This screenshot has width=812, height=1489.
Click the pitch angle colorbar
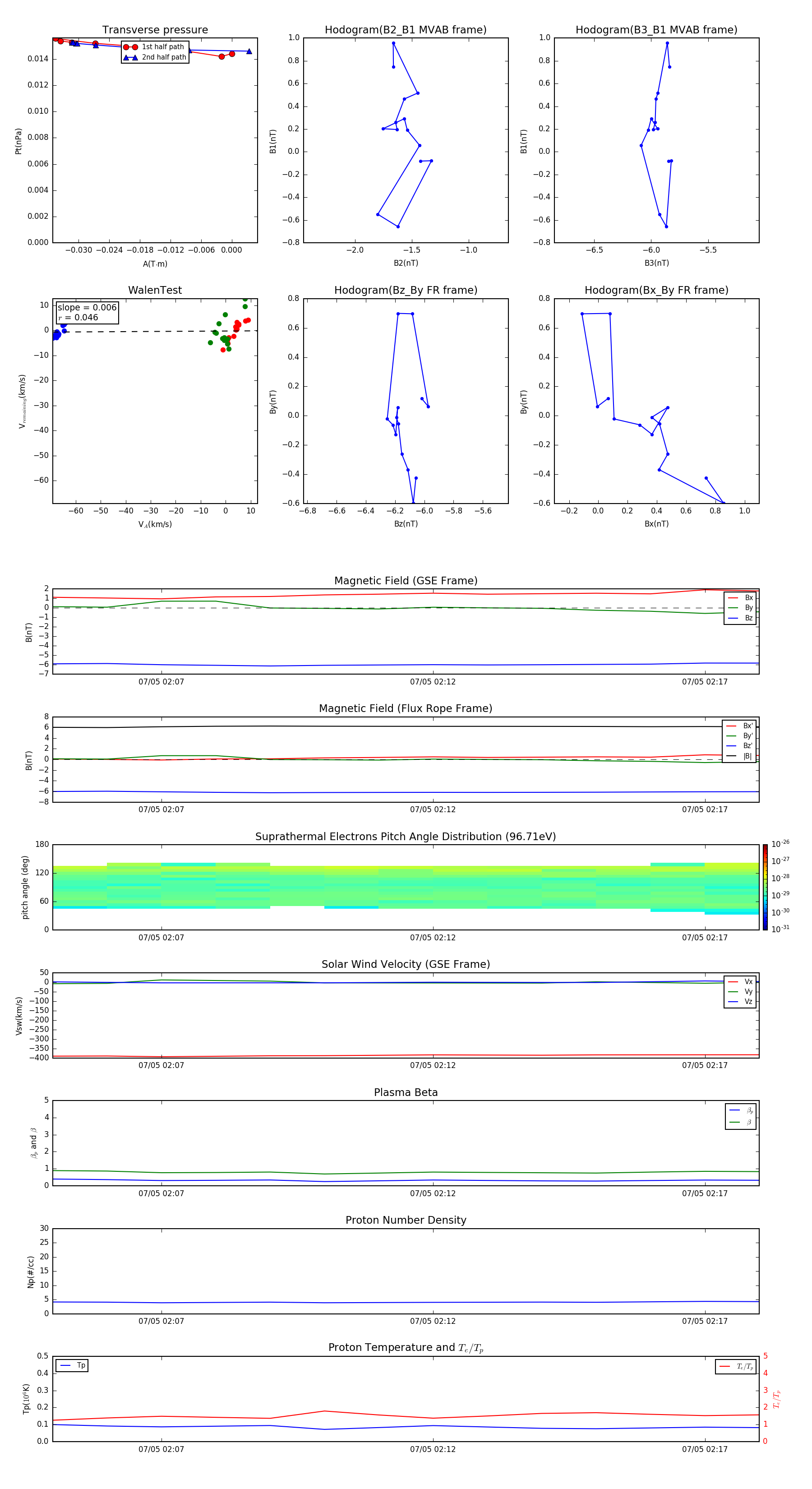click(x=765, y=887)
